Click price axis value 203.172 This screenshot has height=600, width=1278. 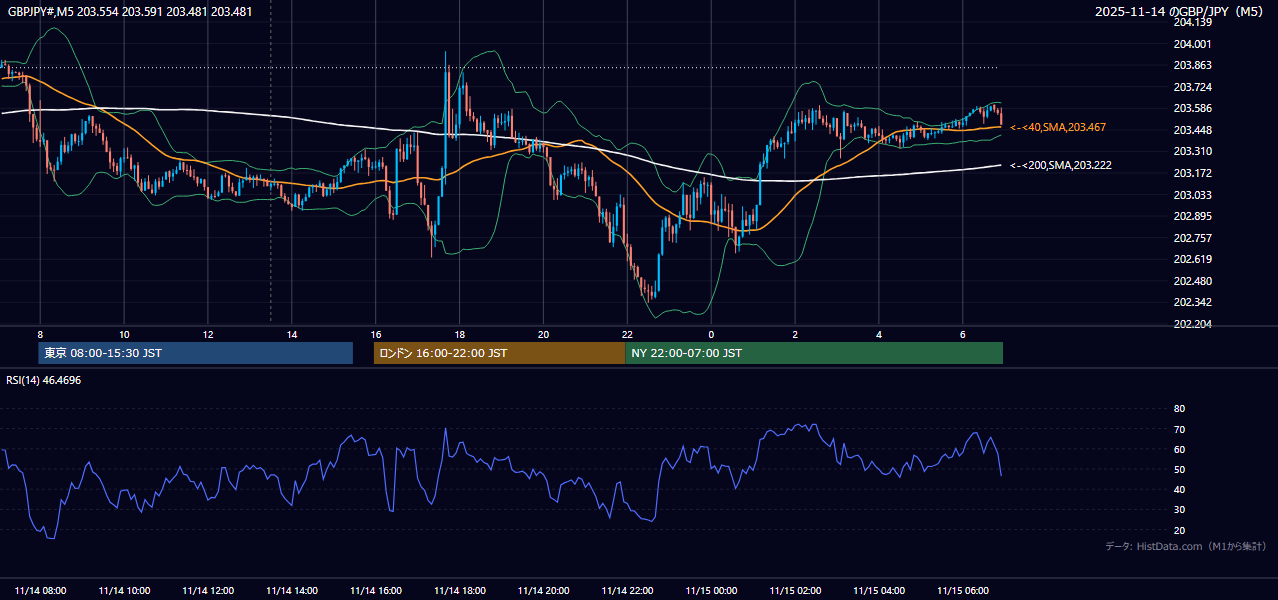click(1192, 173)
